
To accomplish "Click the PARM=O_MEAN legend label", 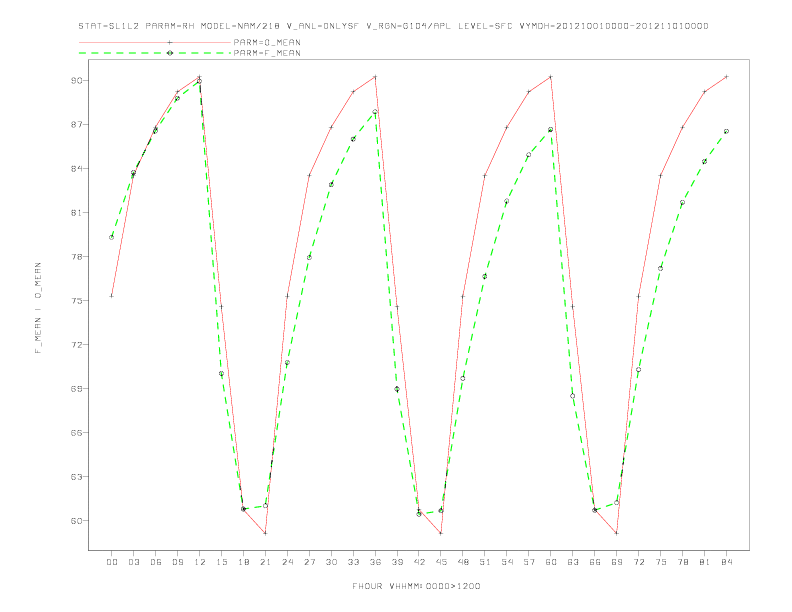I will click(x=267, y=42).
